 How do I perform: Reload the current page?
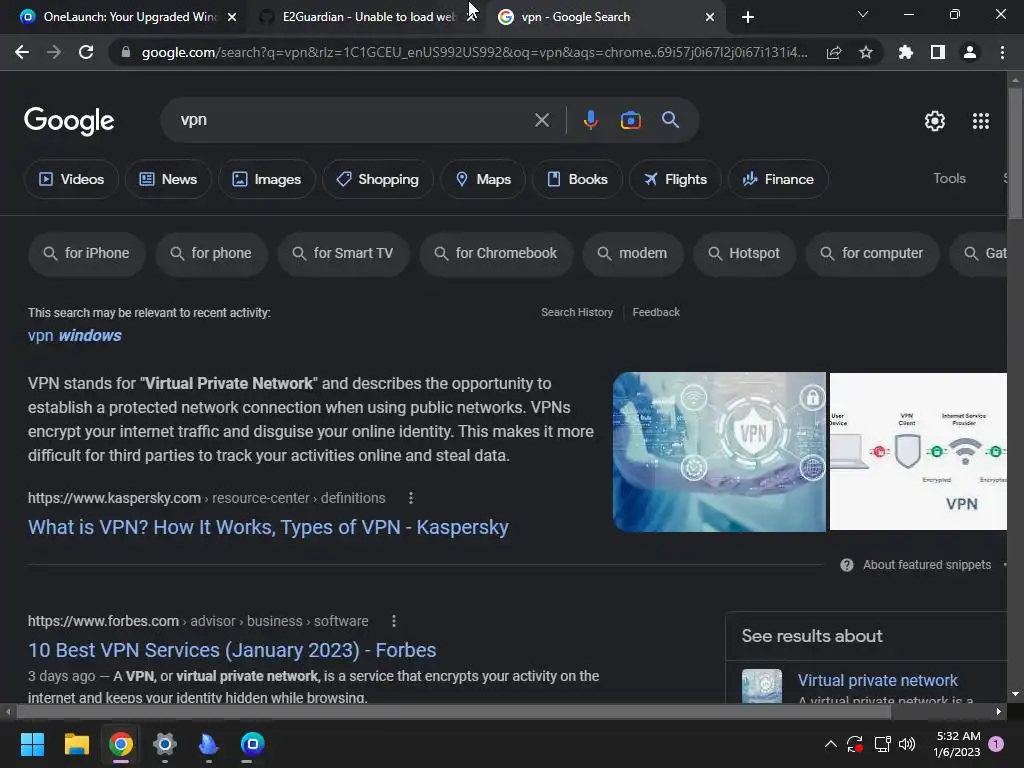pos(86,52)
